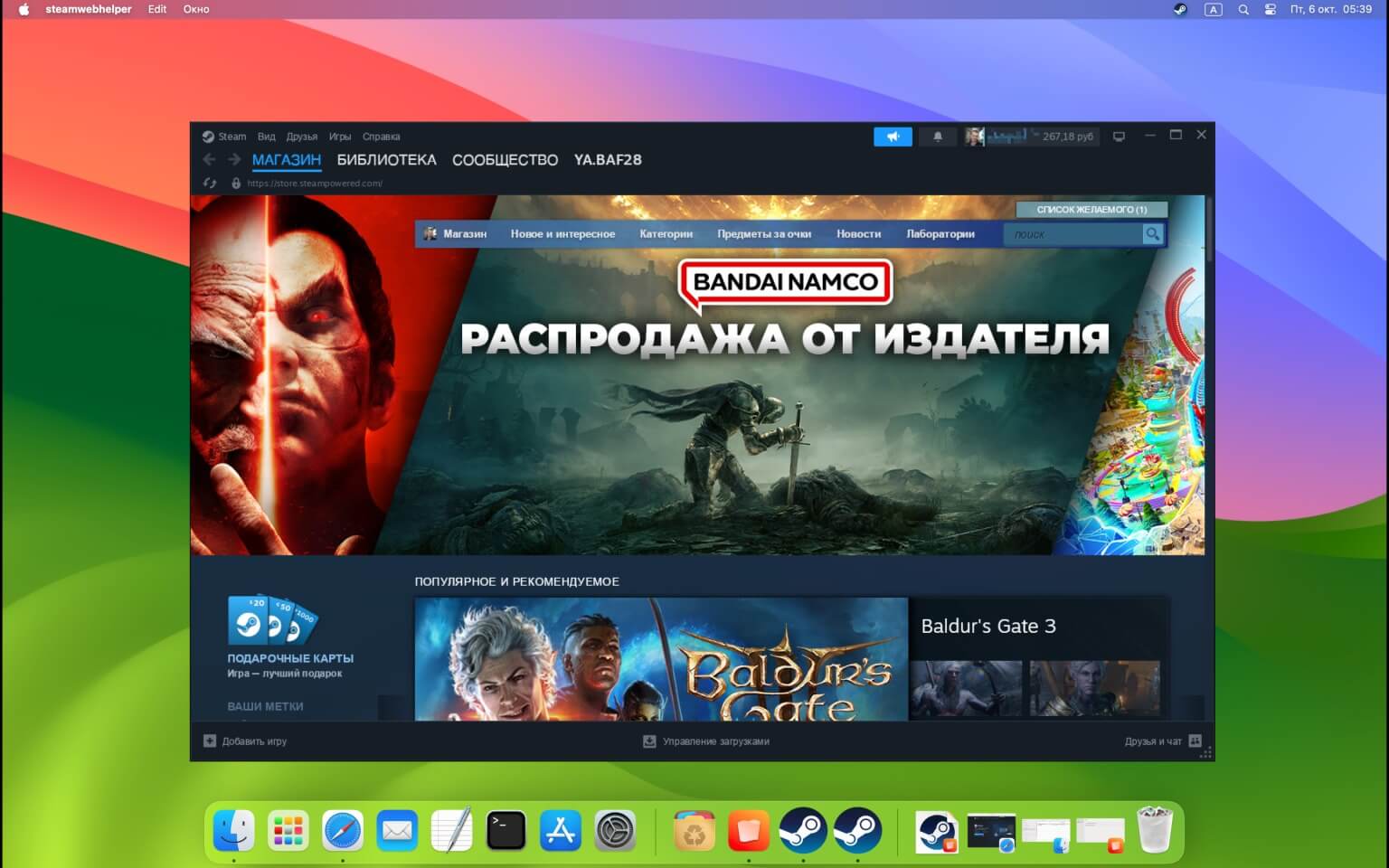Screen dimensions: 1389x868
Task: Expand the Категории store dropdown
Action: click(x=666, y=234)
